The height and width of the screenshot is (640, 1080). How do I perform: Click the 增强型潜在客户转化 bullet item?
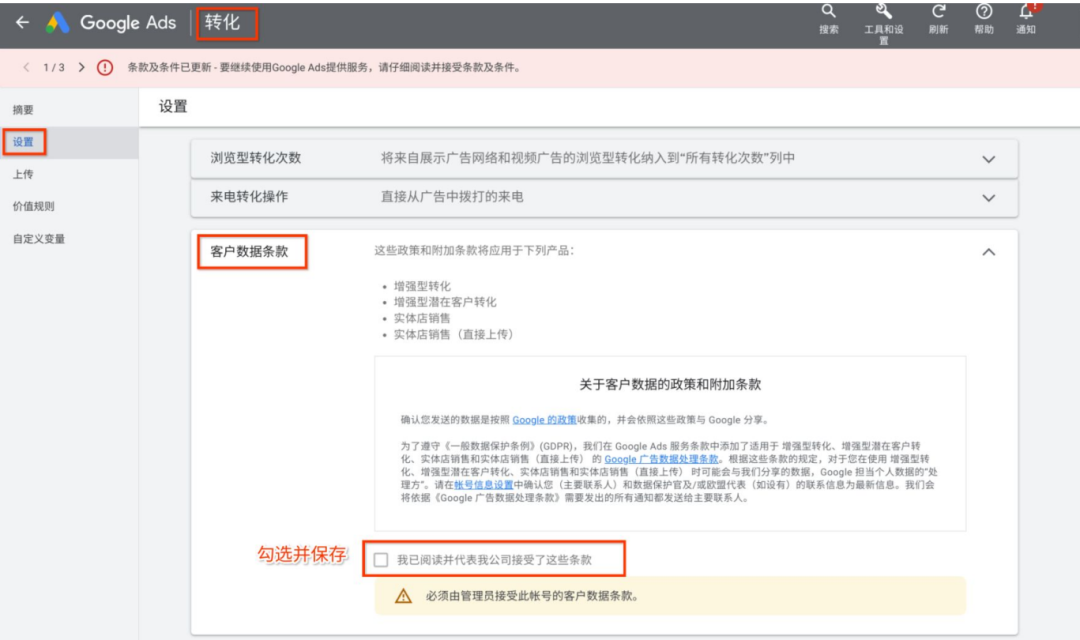[x=445, y=302]
